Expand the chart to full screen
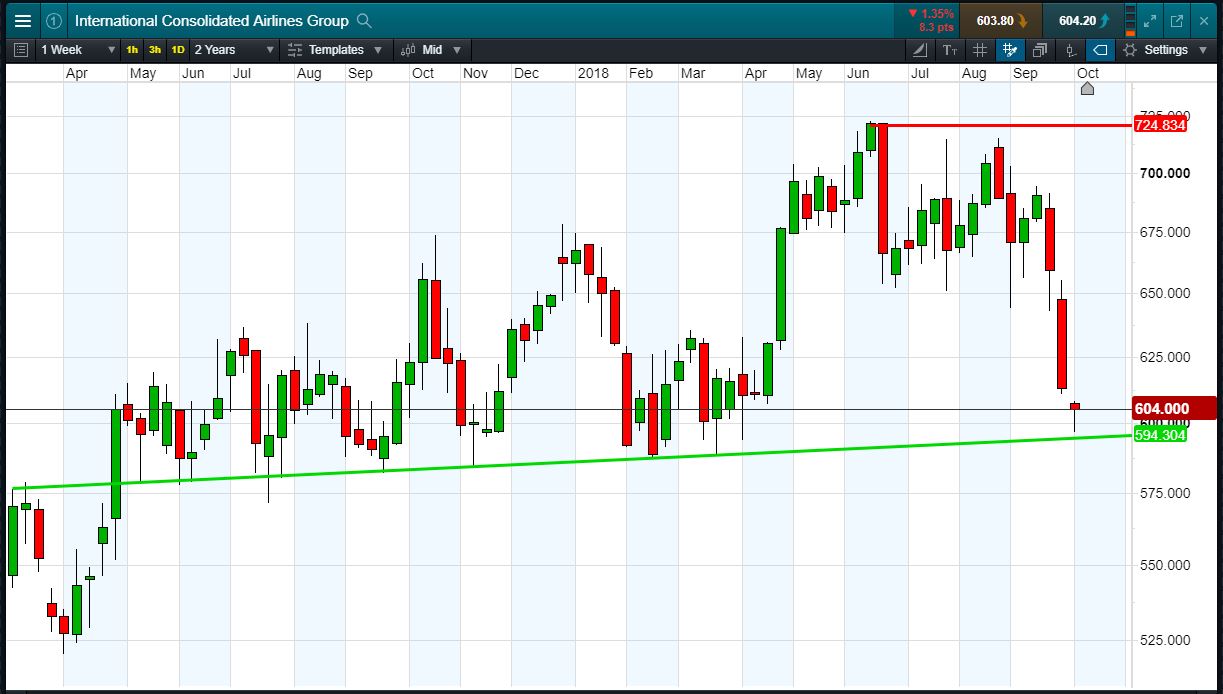Screen dimensions: 1223x694 pos(1150,20)
